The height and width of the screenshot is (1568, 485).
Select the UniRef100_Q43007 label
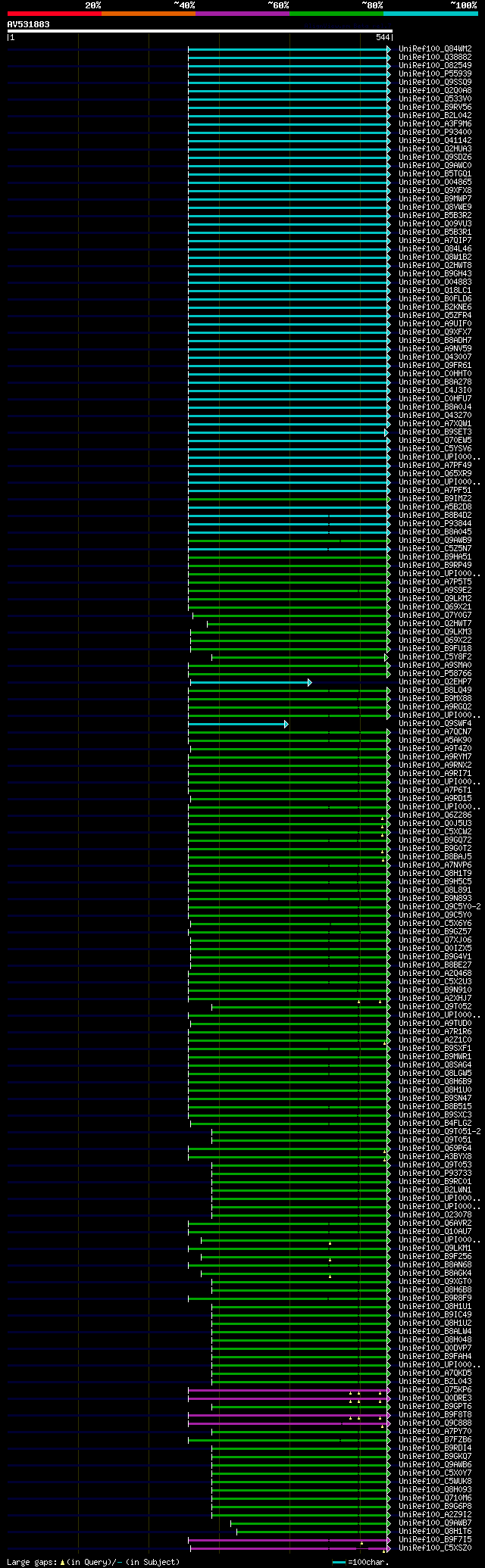(x=435, y=357)
